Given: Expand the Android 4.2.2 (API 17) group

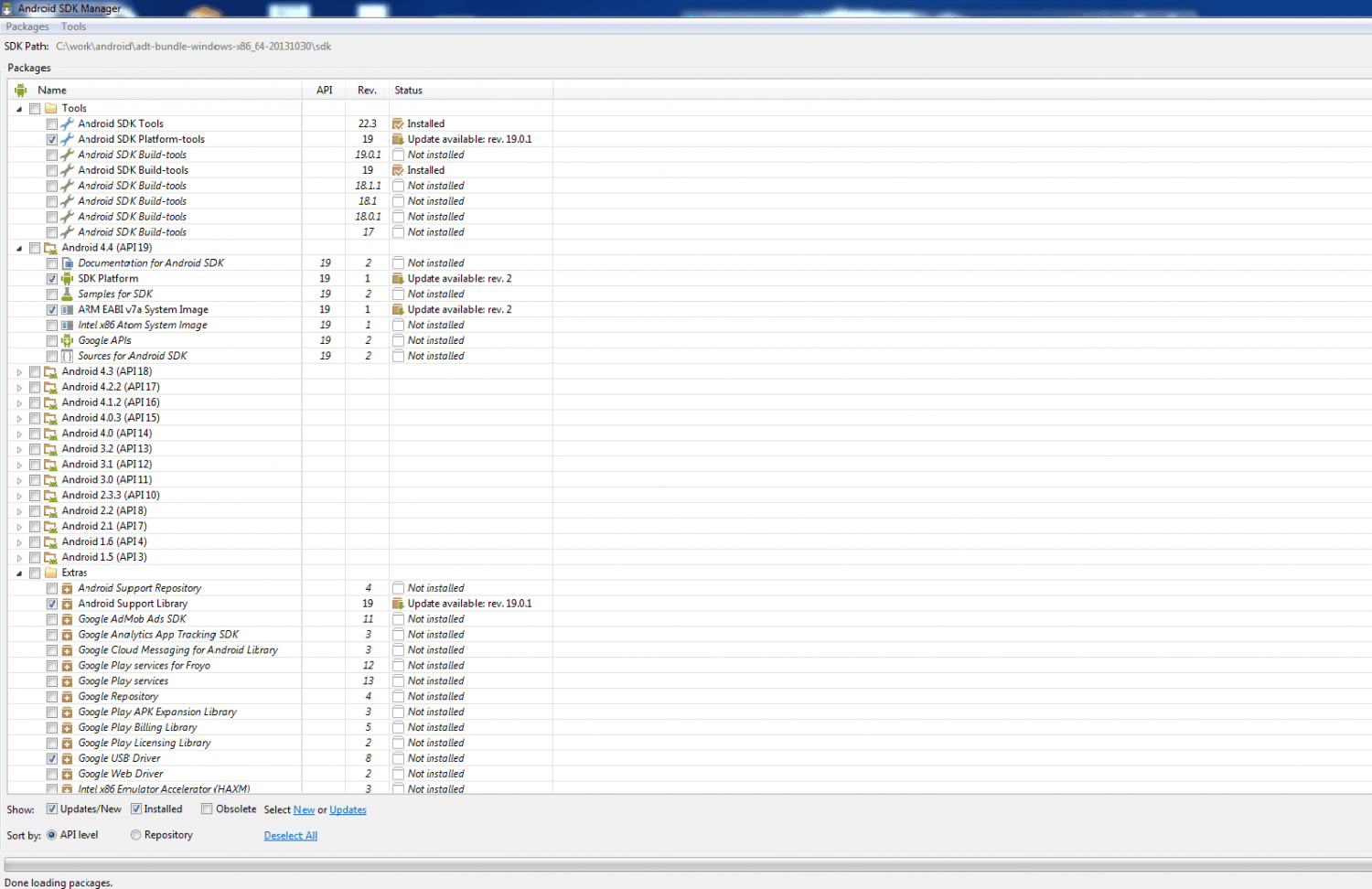Looking at the screenshot, I should click(x=19, y=388).
